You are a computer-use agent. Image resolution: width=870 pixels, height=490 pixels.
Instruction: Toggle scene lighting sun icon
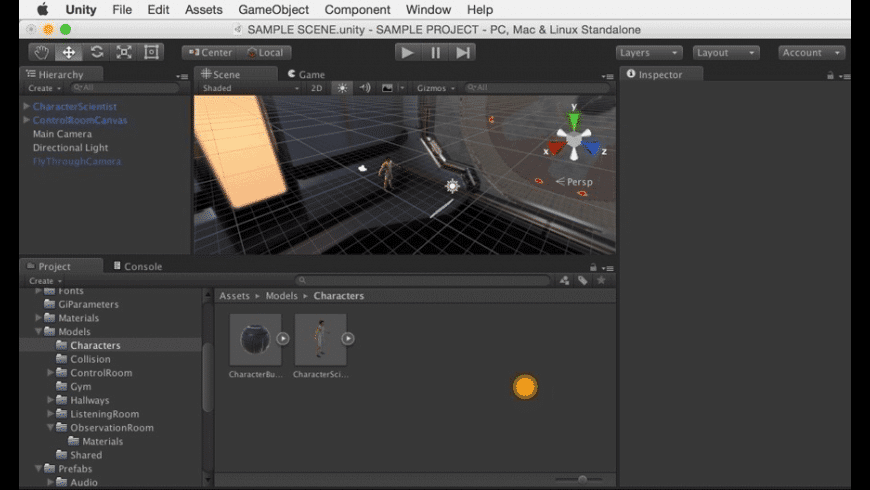coord(342,88)
